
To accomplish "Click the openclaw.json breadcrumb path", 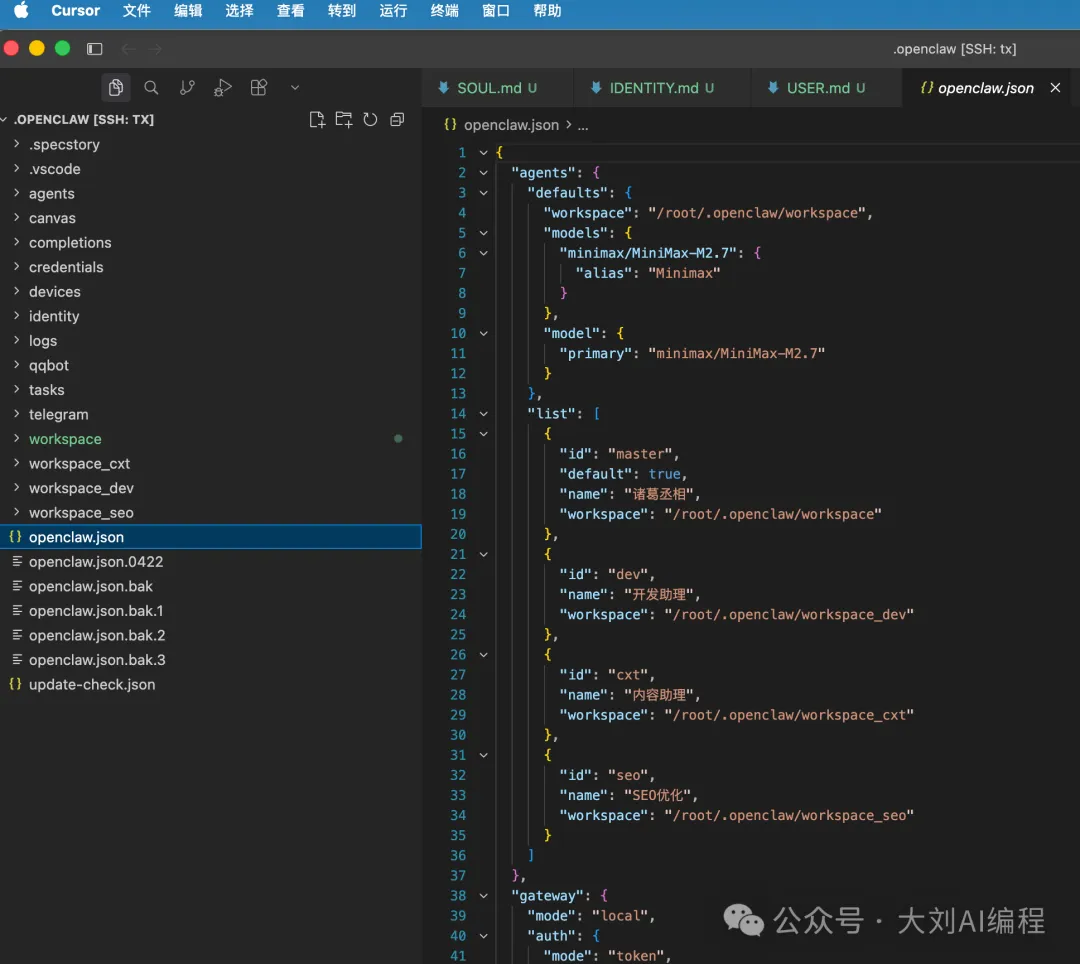I will pos(509,125).
